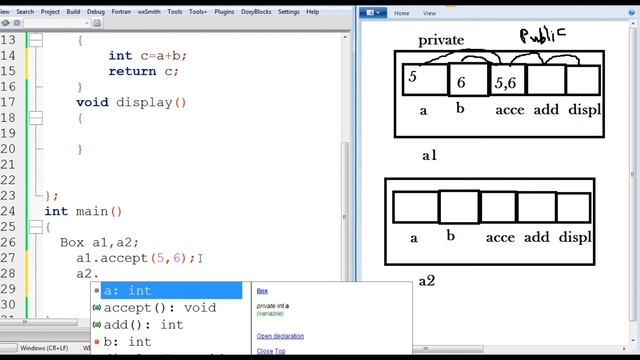
Task: Click the variable icon beside 'a: int'
Action: (x=97, y=290)
